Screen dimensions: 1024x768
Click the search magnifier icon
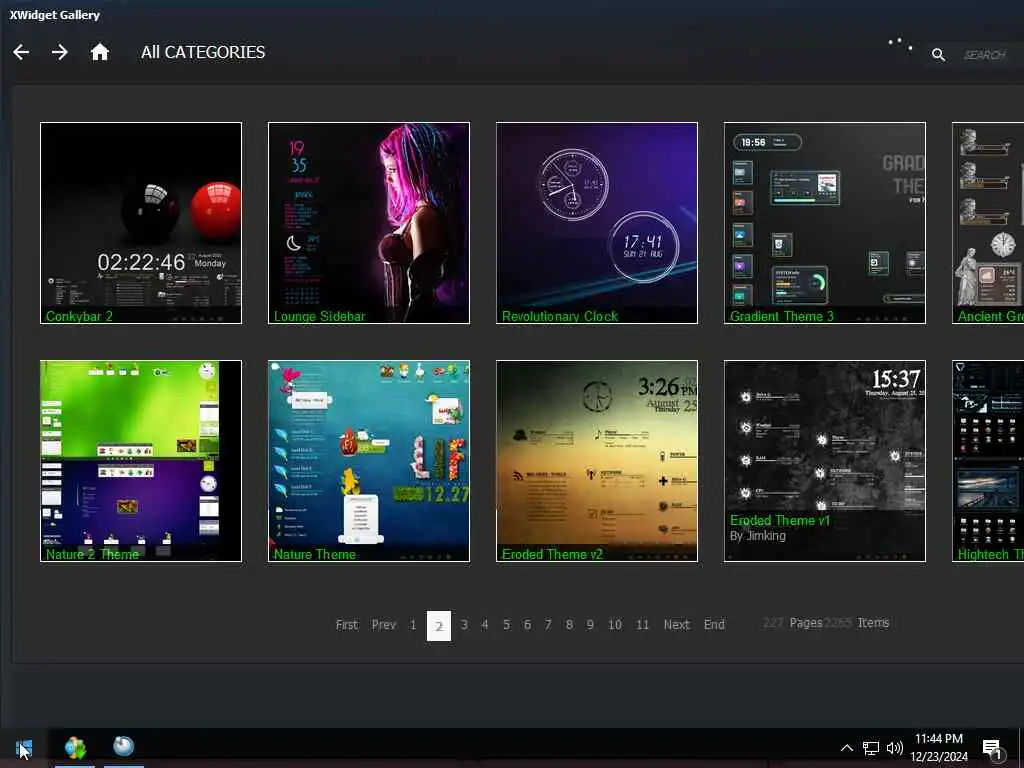[938, 55]
